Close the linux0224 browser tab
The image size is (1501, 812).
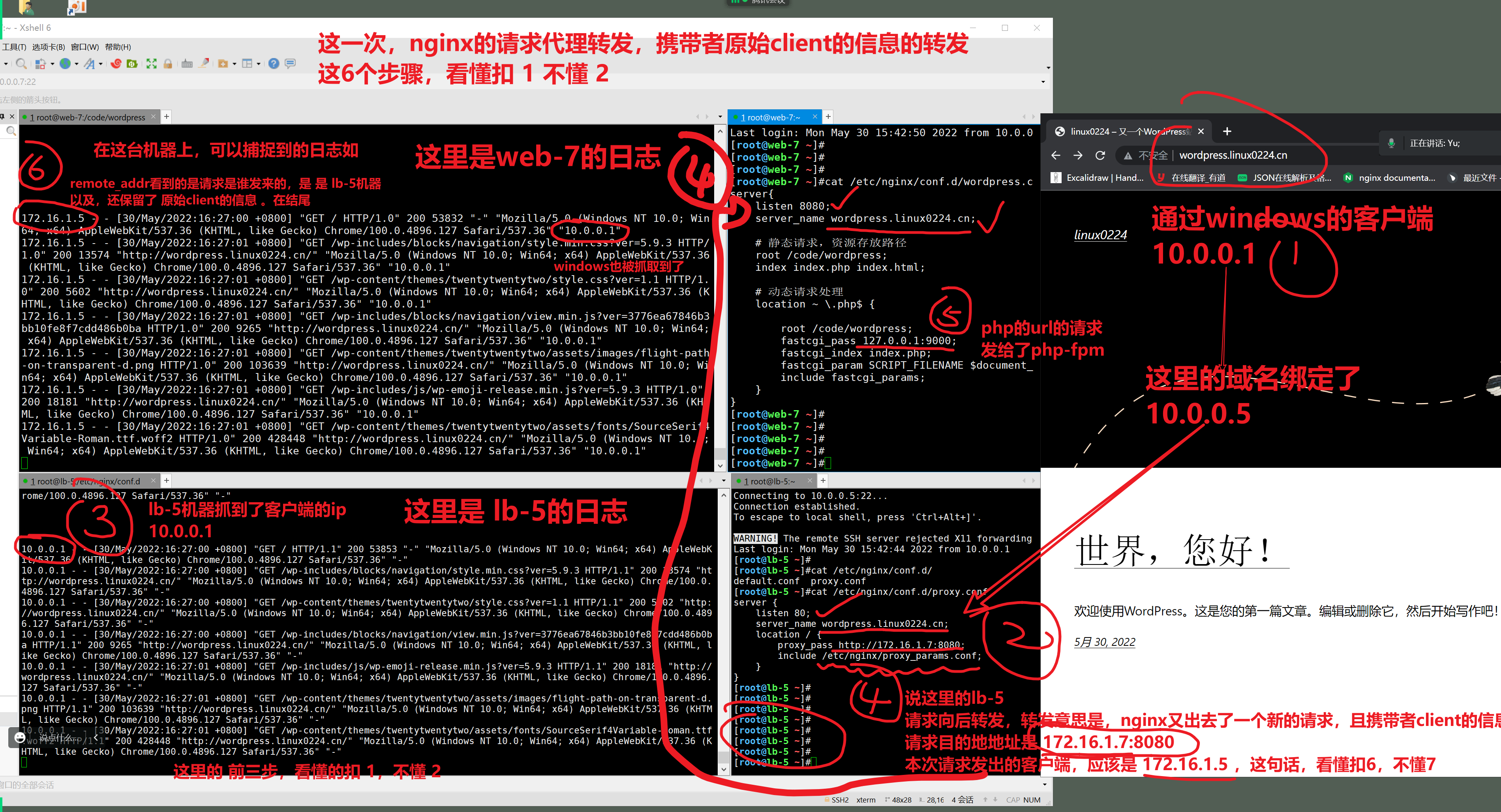(1201, 131)
